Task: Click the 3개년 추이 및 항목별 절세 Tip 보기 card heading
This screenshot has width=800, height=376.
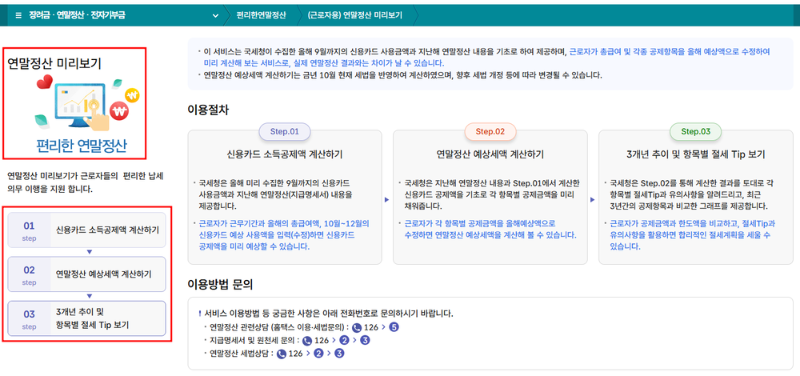Action: click(x=695, y=155)
